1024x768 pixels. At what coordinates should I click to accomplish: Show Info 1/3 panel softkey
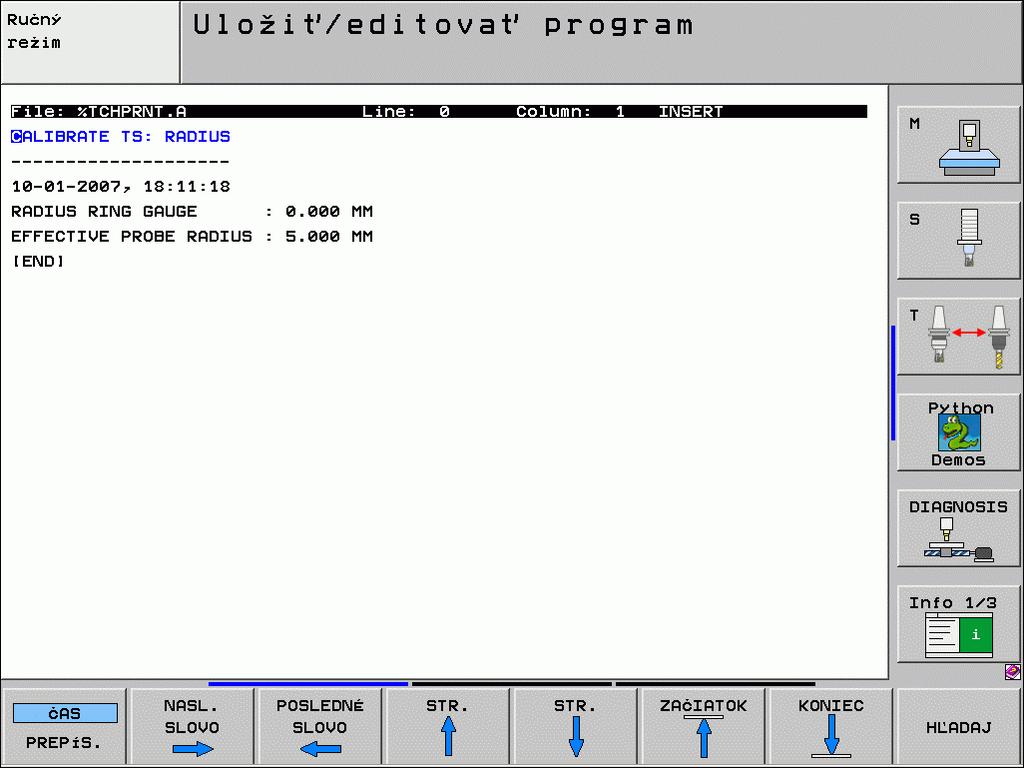958,625
